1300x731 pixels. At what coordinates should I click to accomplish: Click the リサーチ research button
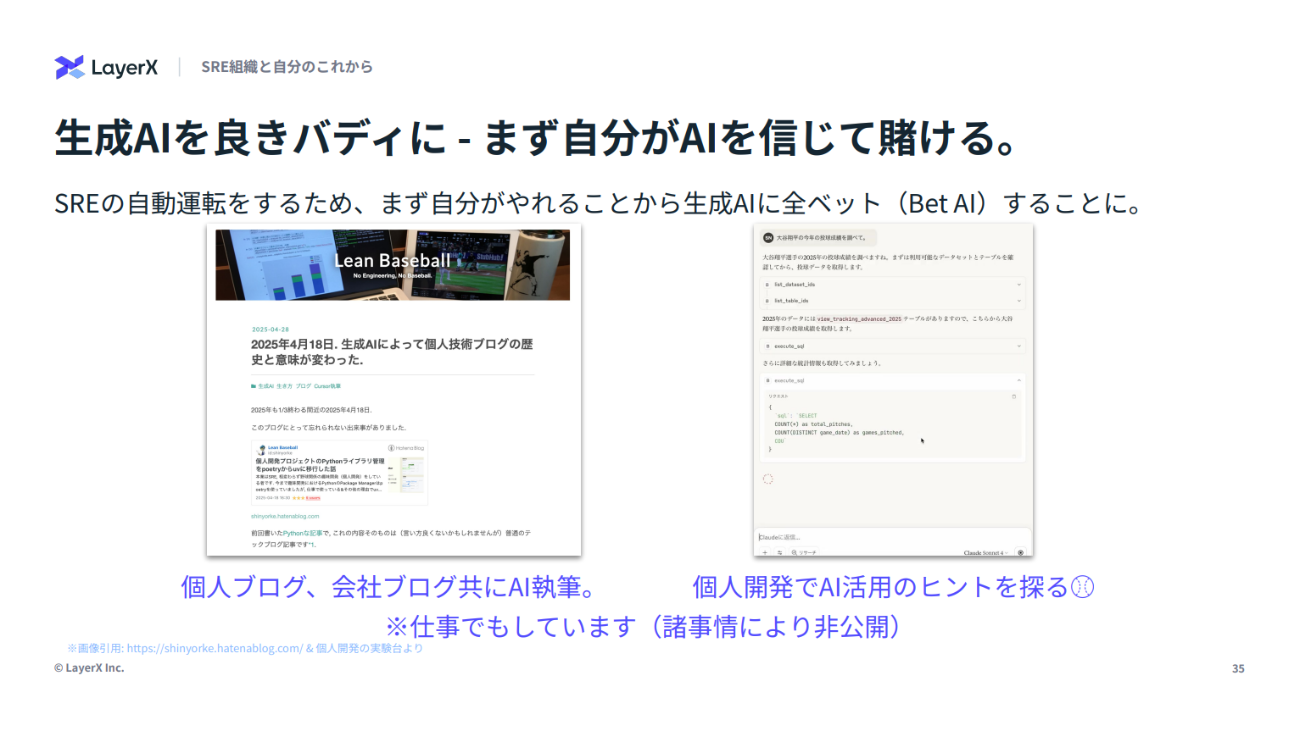804,552
